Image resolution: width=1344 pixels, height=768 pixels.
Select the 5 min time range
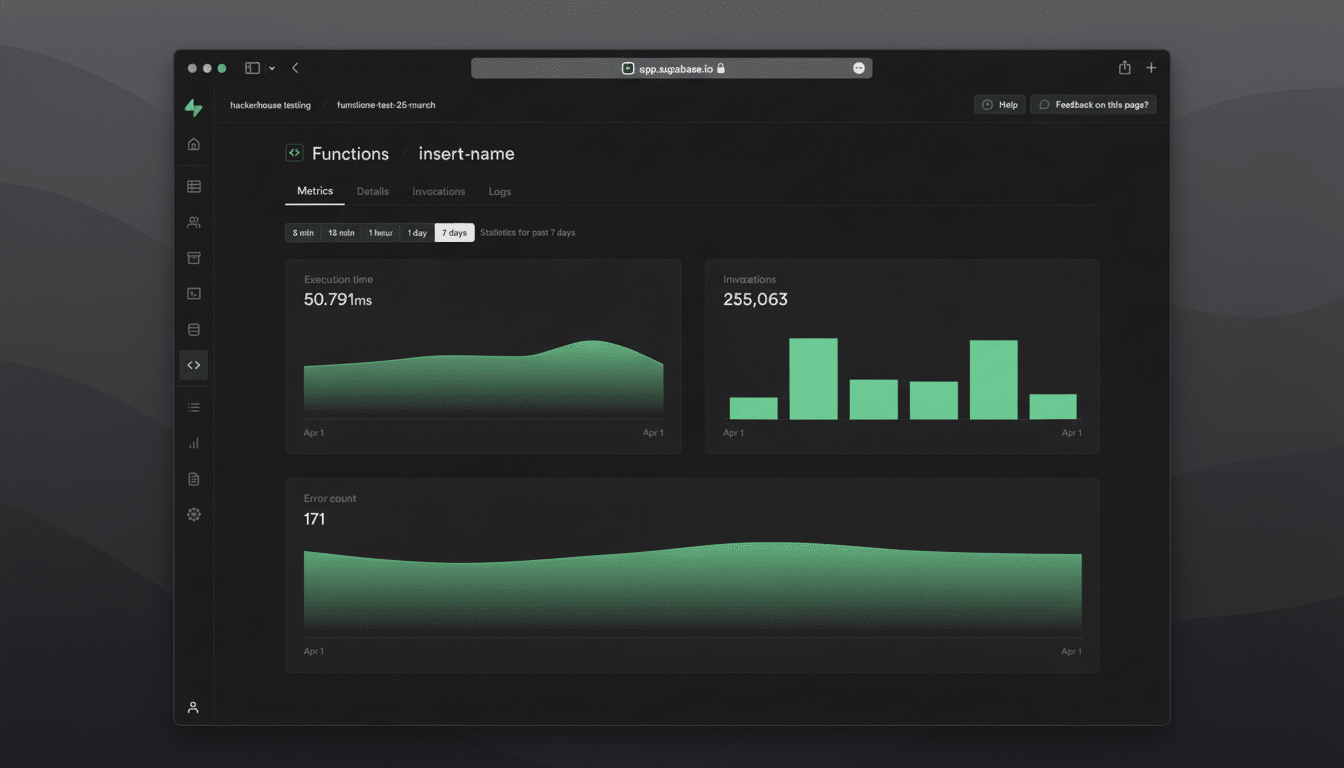[302, 232]
